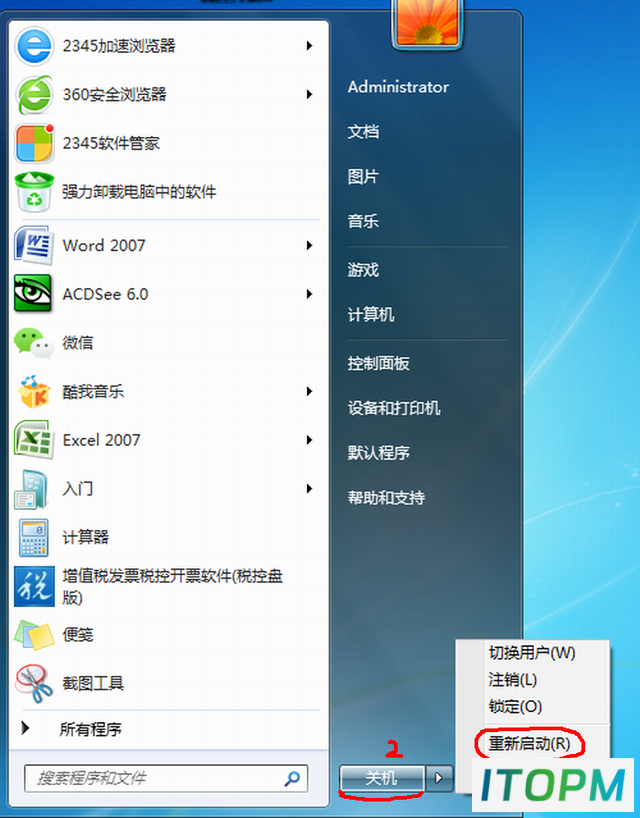Screen dimensions: 640x818
Task: Expand the 2345加速浏览器 submenu arrow
Action: point(309,46)
